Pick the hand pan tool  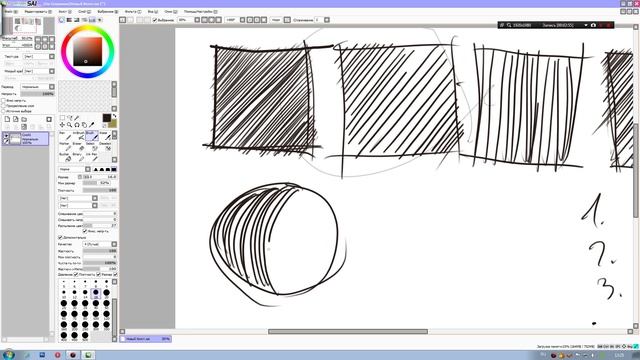(x=84, y=125)
